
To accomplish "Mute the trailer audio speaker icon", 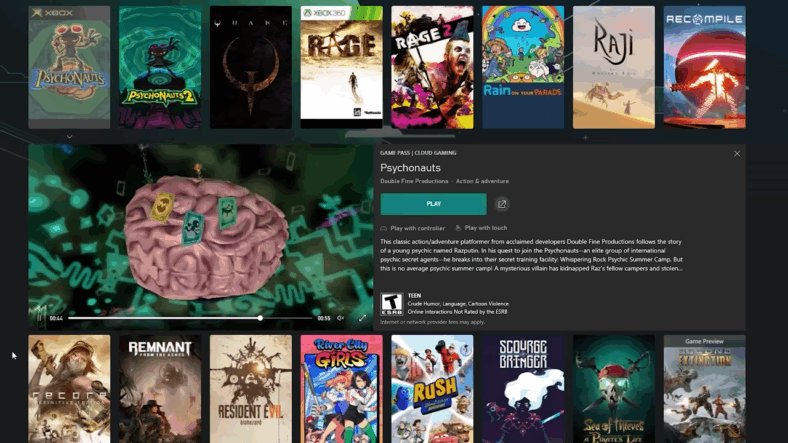I will (x=340, y=318).
